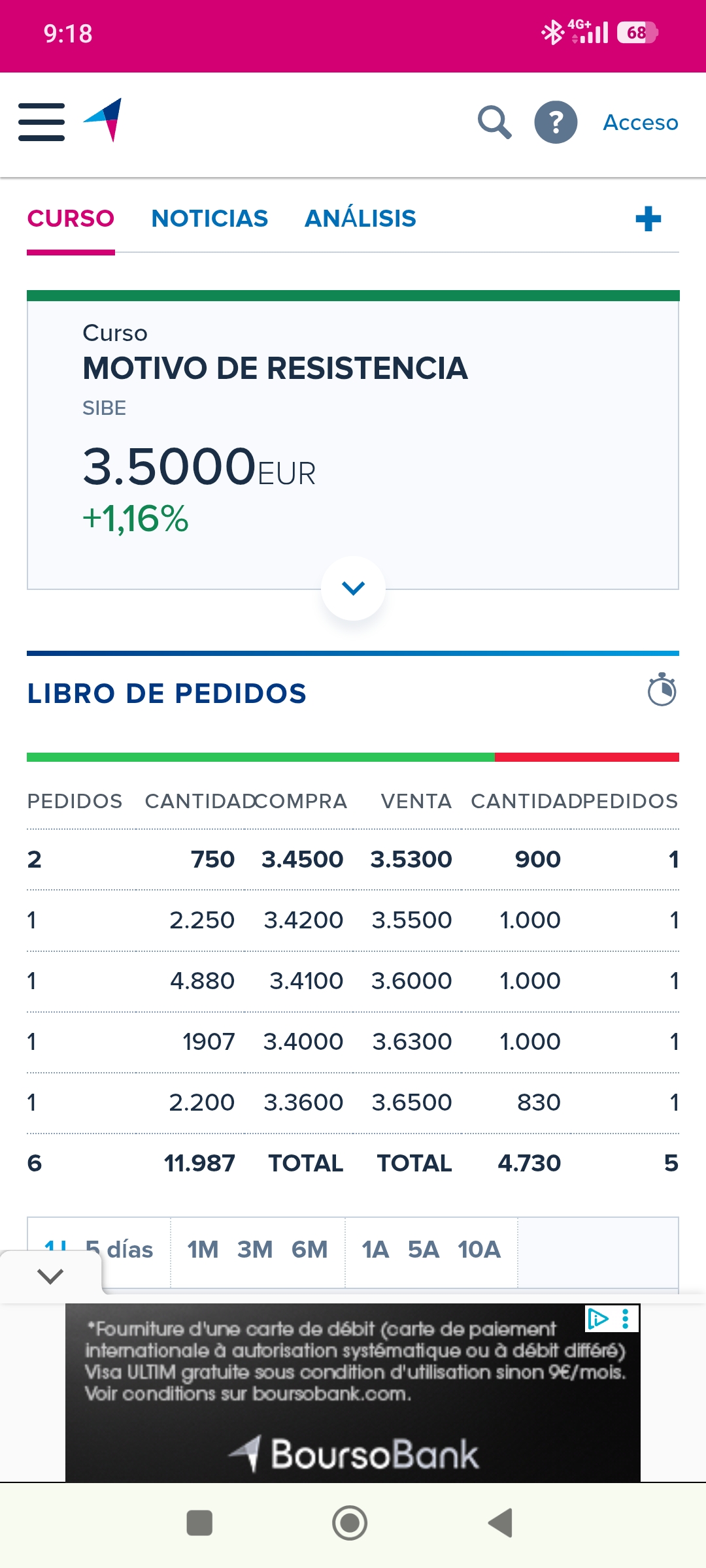This screenshot has width=706, height=1568.
Task: Tap the site logo arrow icon
Action: click(x=103, y=120)
